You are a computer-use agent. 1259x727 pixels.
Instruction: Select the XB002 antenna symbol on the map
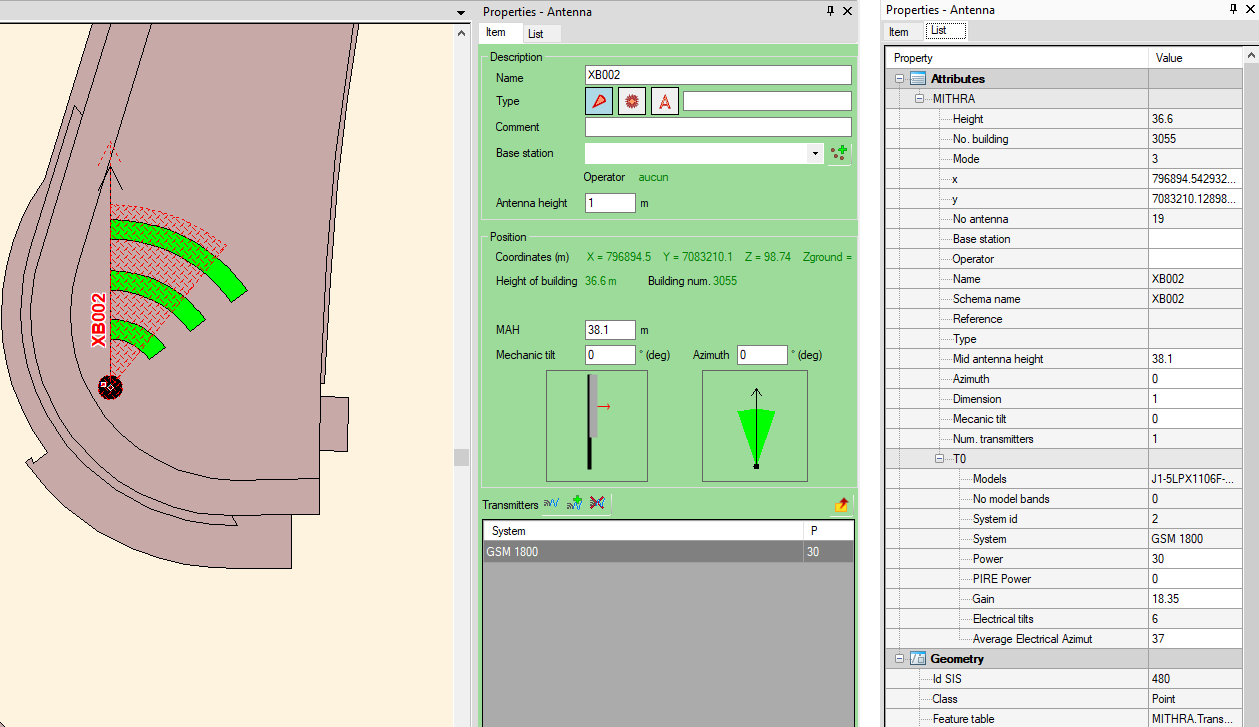tap(110, 387)
